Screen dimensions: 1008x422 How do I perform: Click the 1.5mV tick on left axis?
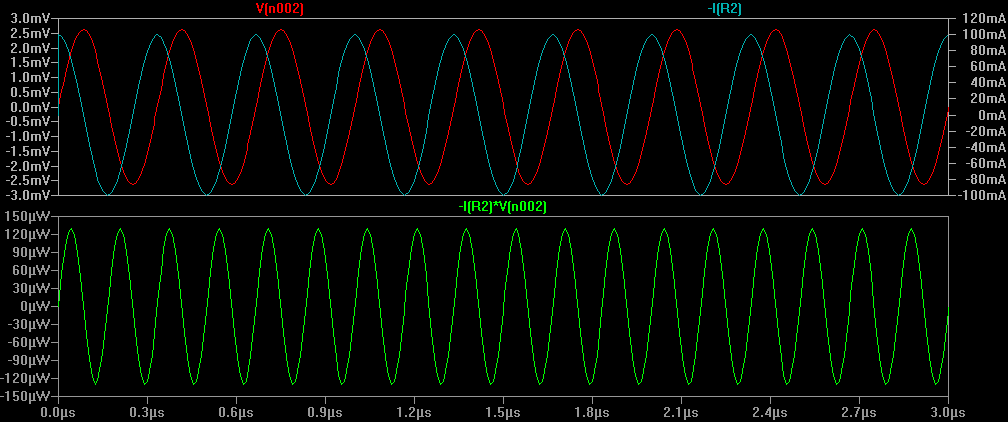click(30, 63)
